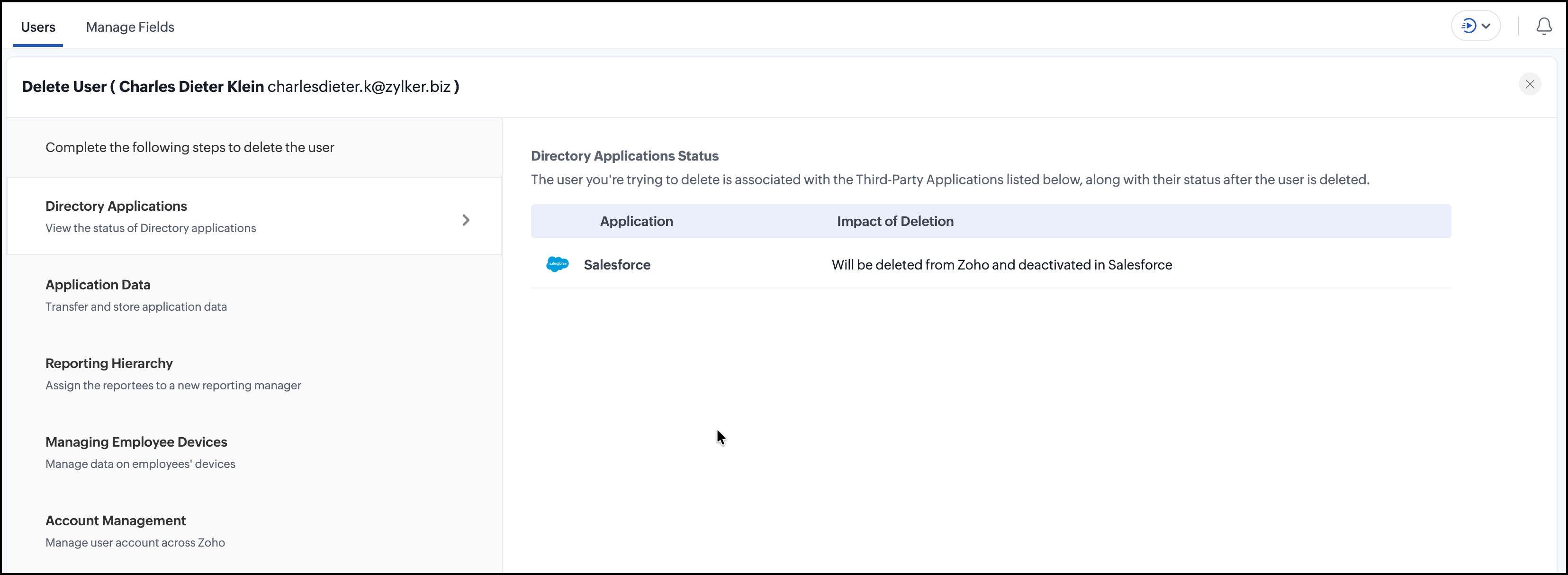Open the Reporting Hierarchy step
This screenshot has height=575, width=1568.
[x=254, y=374]
